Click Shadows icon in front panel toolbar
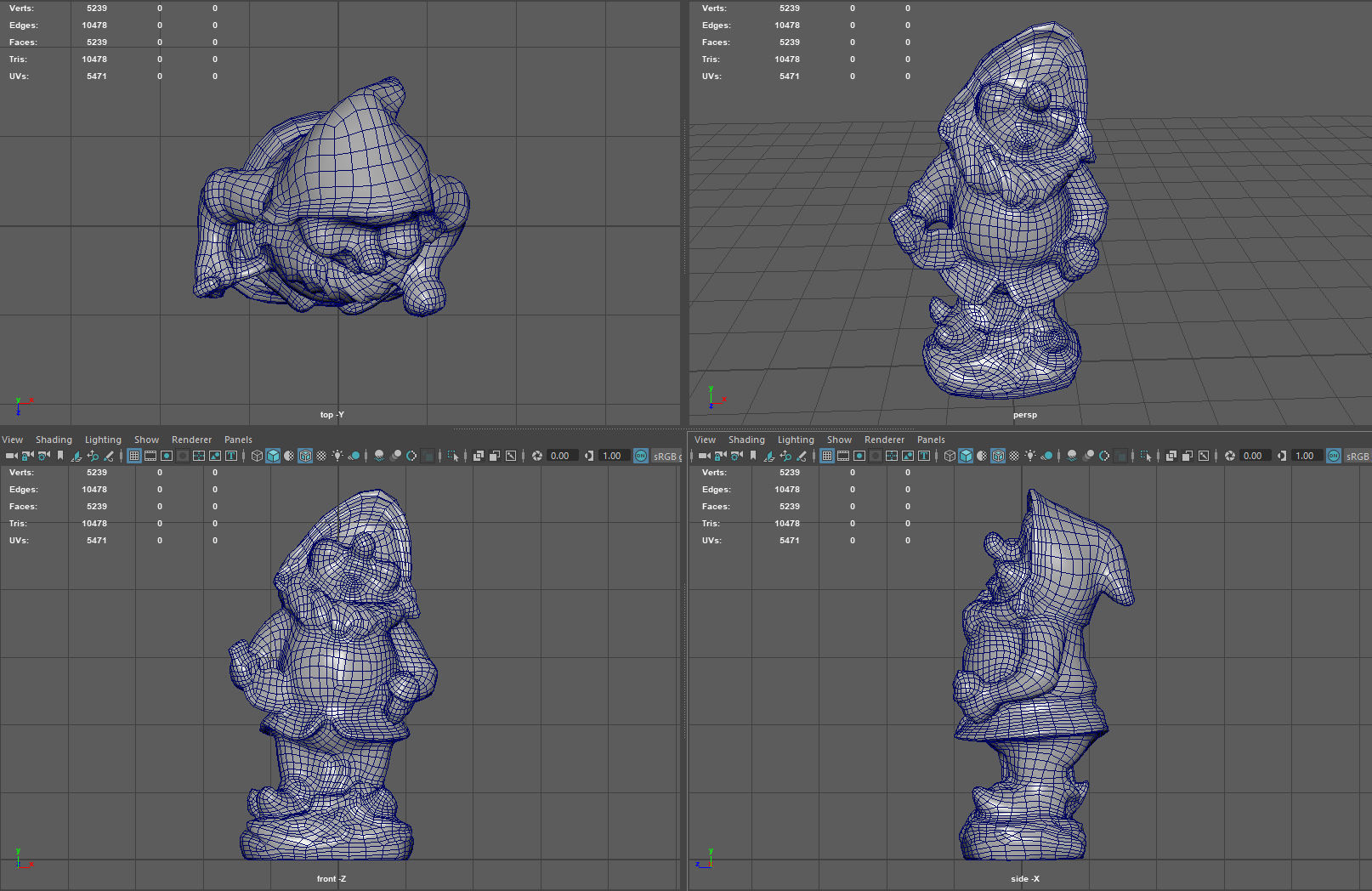1372x891 pixels. (354, 456)
